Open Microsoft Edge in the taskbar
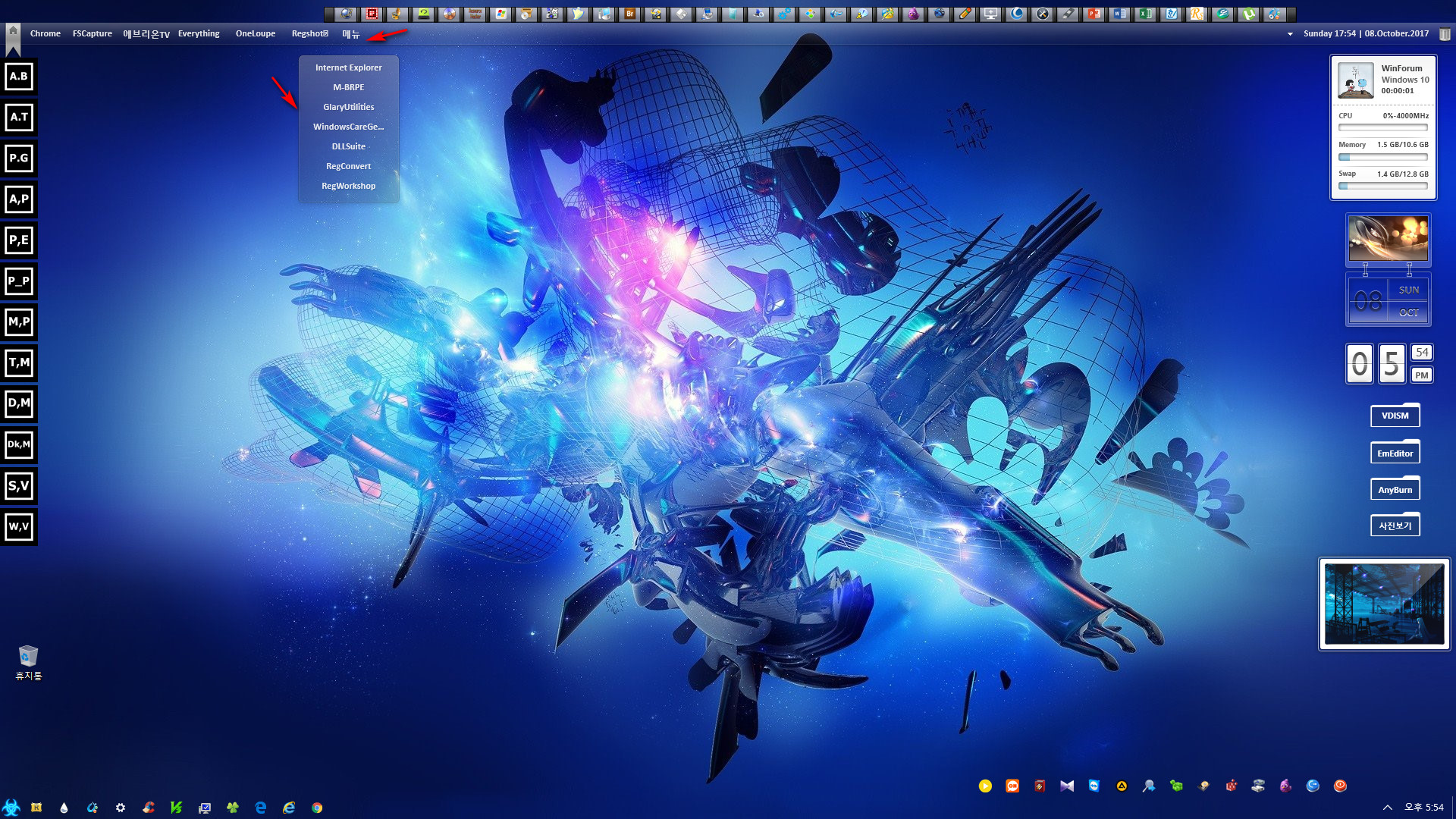1456x819 pixels. click(261, 808)
